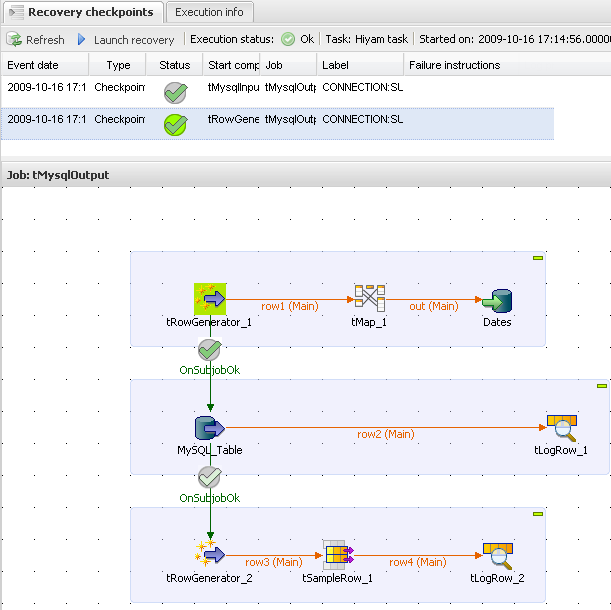
Task: Select the tMap_1 component icon
Action: pyautogui.click(x=369, y=299)
